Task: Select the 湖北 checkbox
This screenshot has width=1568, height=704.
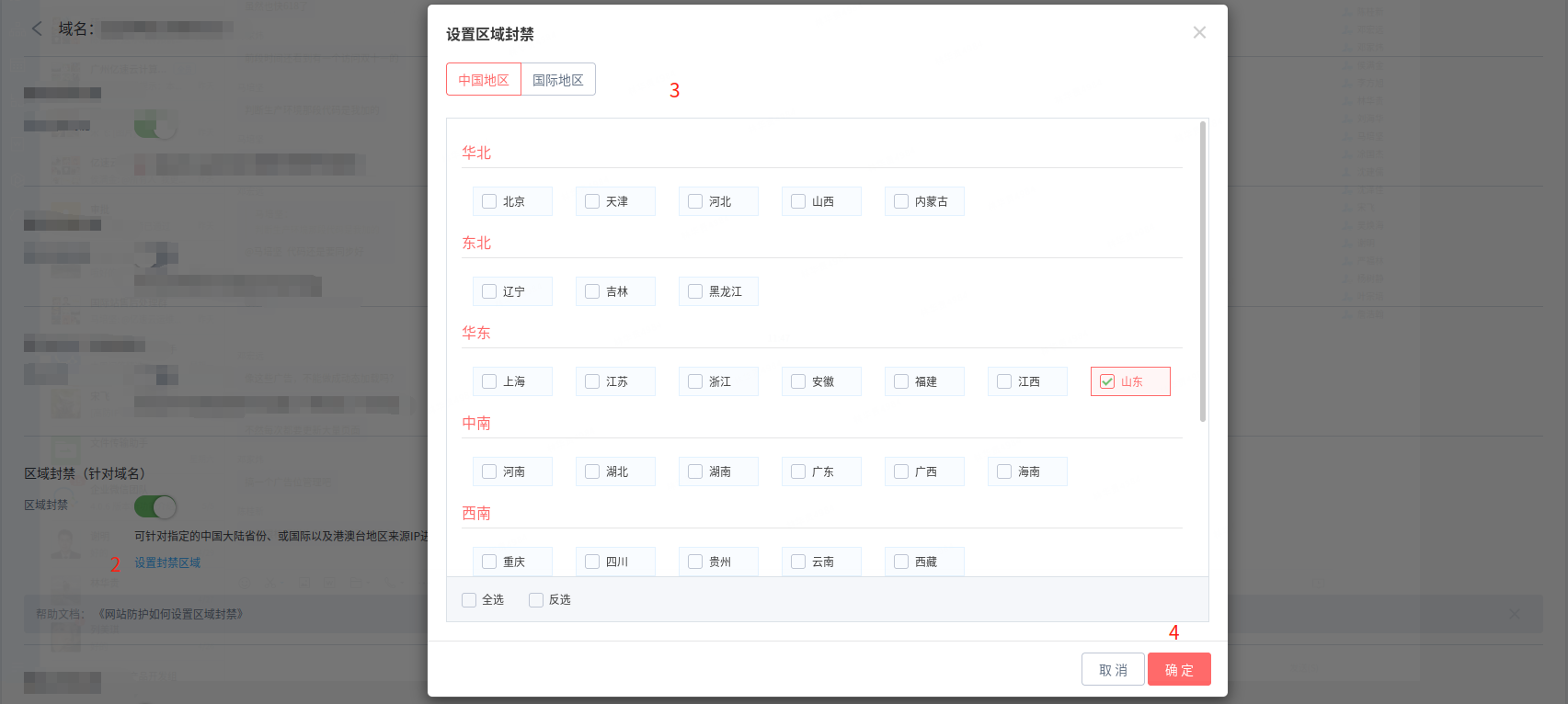Action: 592,471
